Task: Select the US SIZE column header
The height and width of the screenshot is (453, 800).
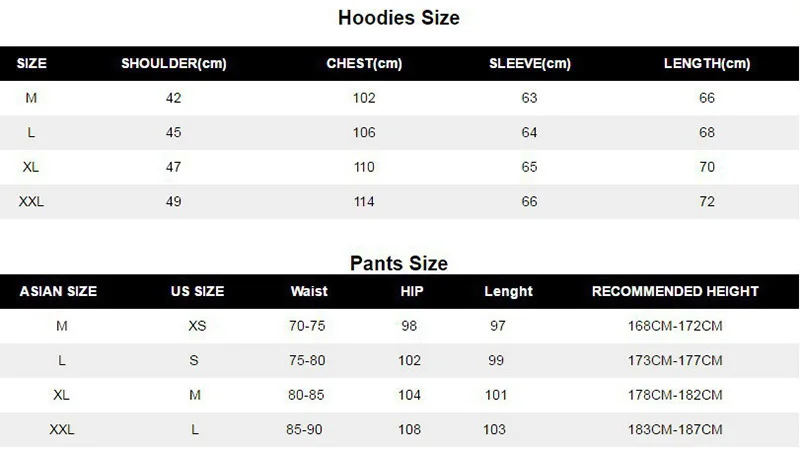Action: point(197,291)
